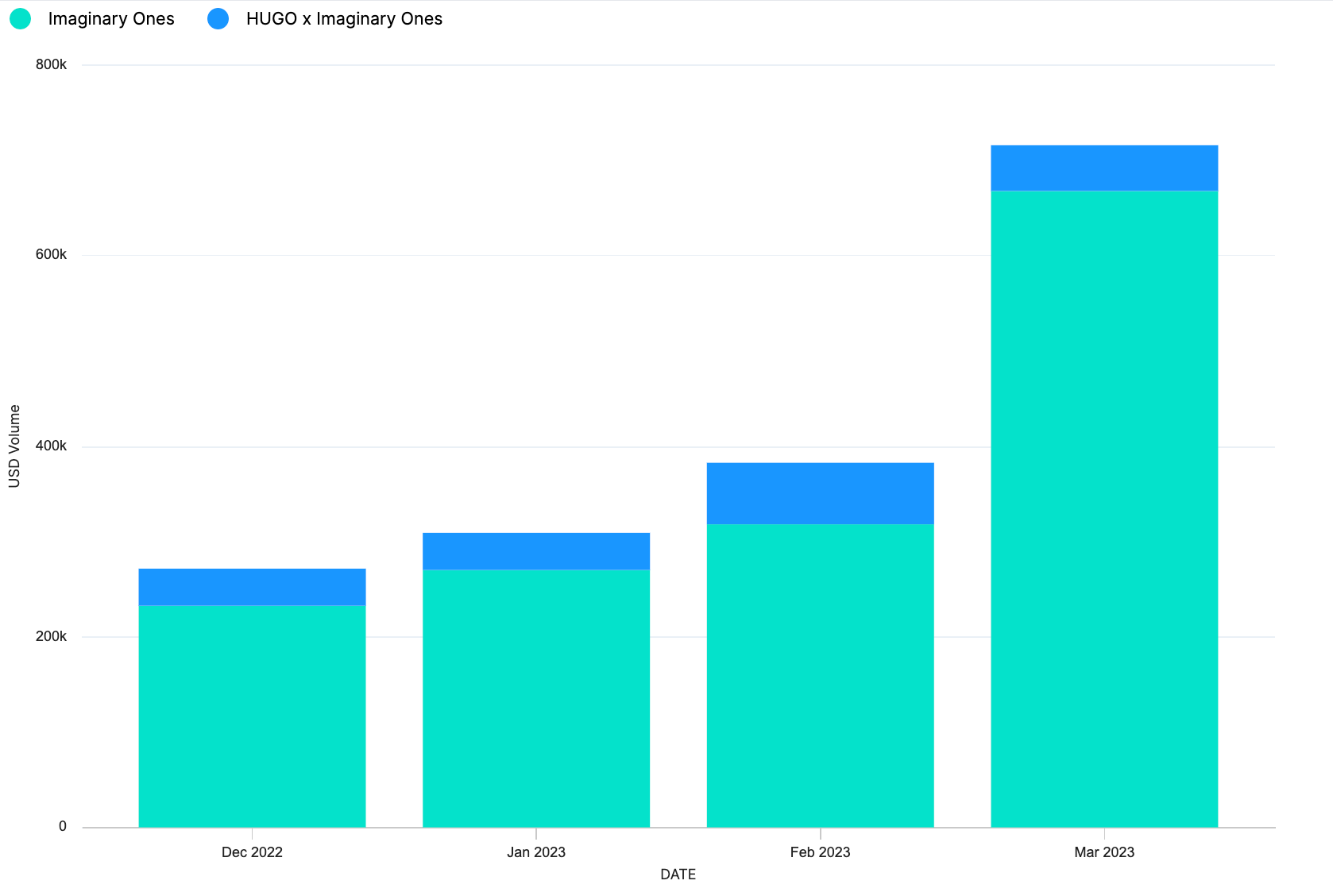Toggle the blue HUGO x Imaginary Ones legend dot
The image size is (1333, 896).
[x=218, y=19]
